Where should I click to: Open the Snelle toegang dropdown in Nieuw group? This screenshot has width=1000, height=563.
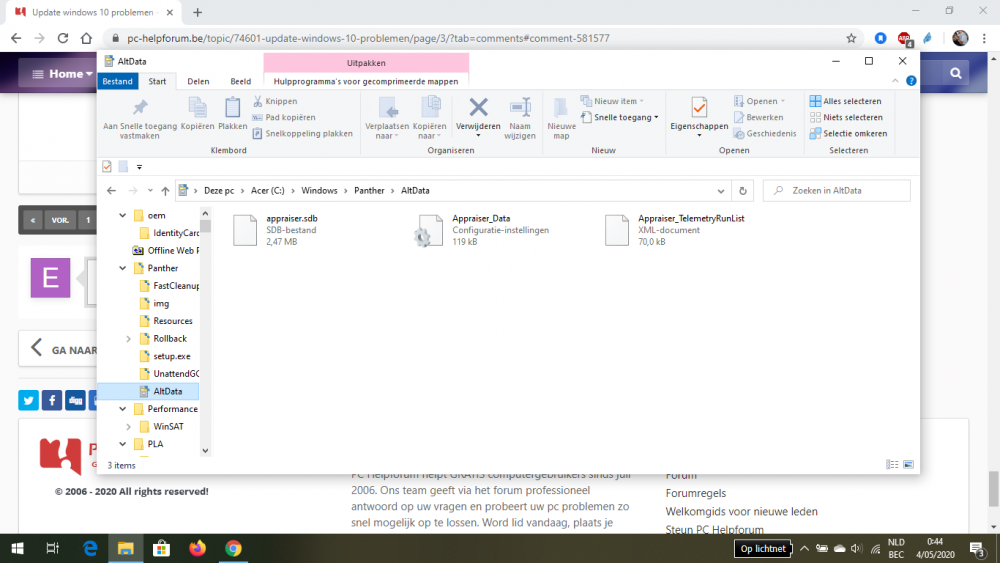click(x=655, y=117)
